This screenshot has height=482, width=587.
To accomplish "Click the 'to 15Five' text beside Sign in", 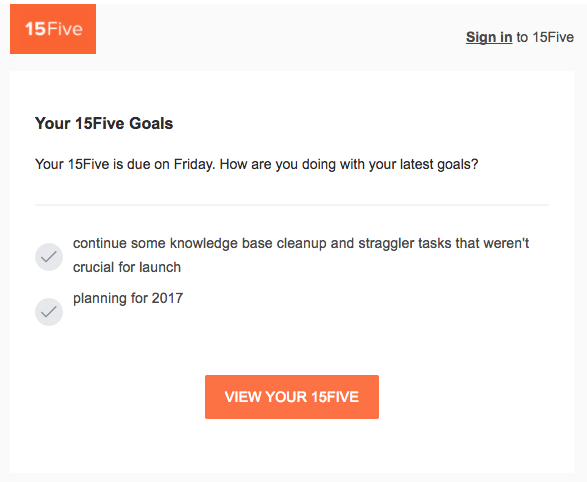I will [x=545, y=37].
